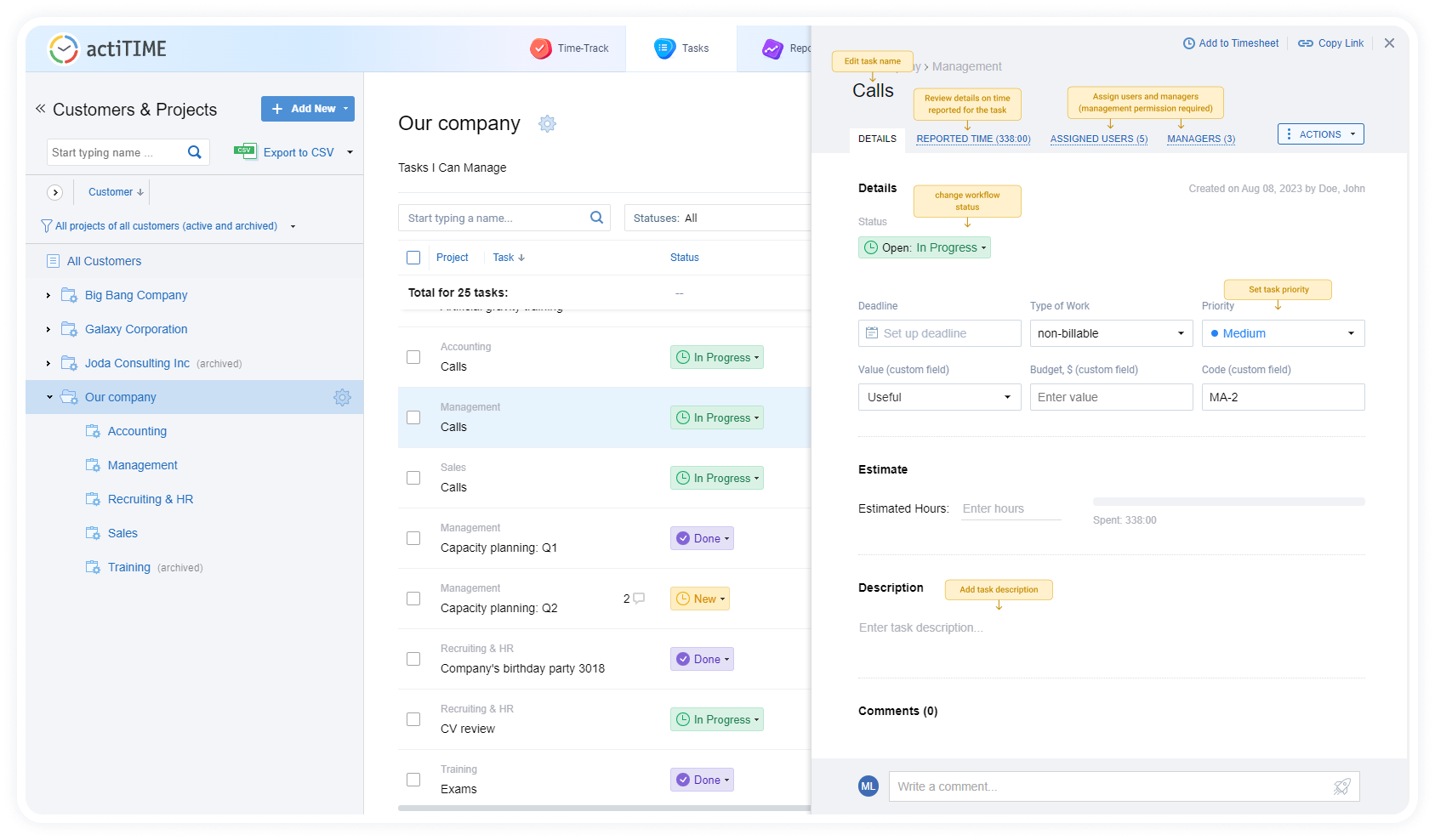Open the Value custom field dropdown

939,397
